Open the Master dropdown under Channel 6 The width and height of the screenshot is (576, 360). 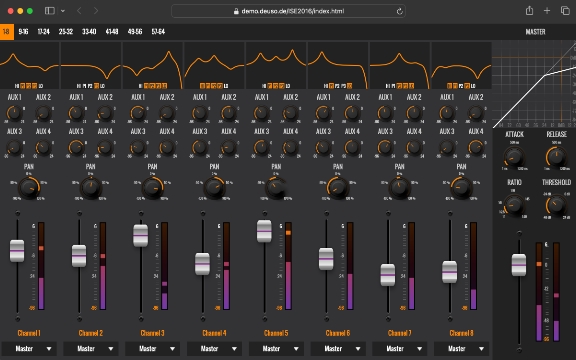click(x=338, y=349)
